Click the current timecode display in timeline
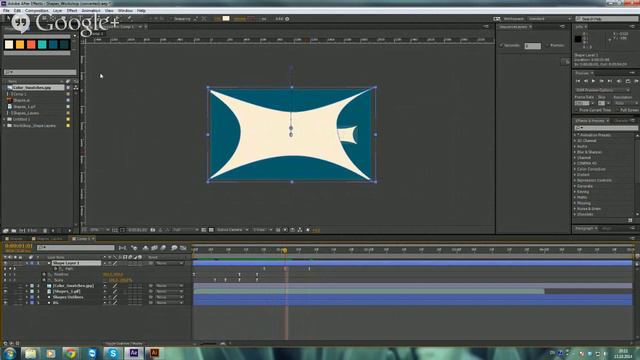This screenshot has width=640, height=360. tap(18, 246)
